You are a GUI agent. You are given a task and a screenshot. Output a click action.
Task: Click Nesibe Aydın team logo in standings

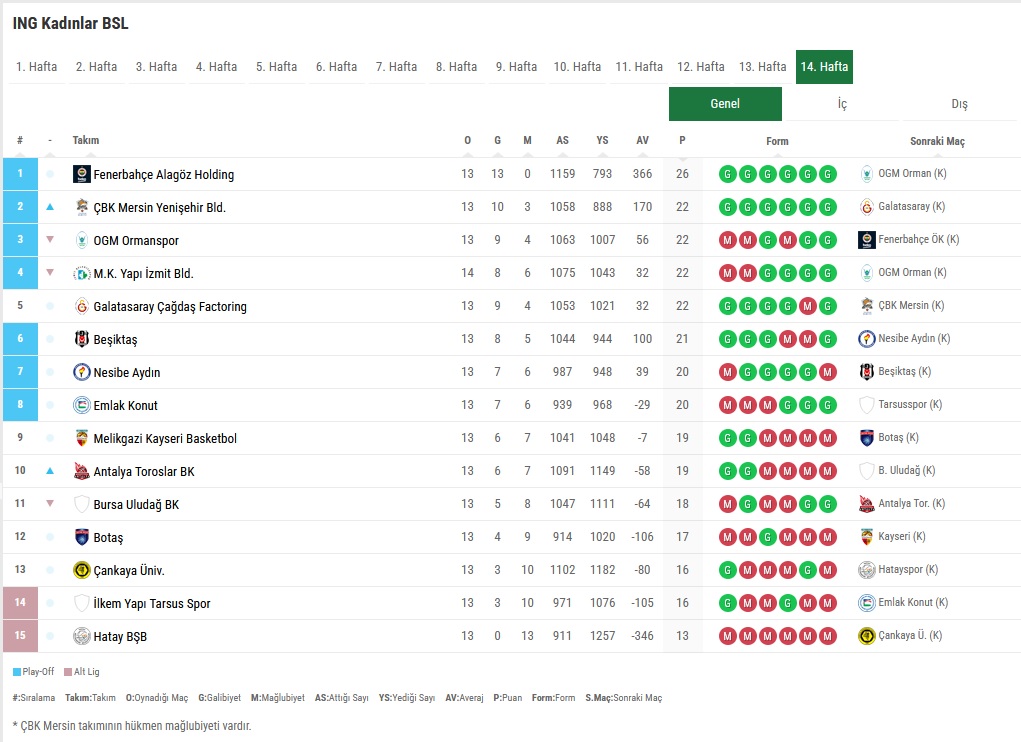81,372
